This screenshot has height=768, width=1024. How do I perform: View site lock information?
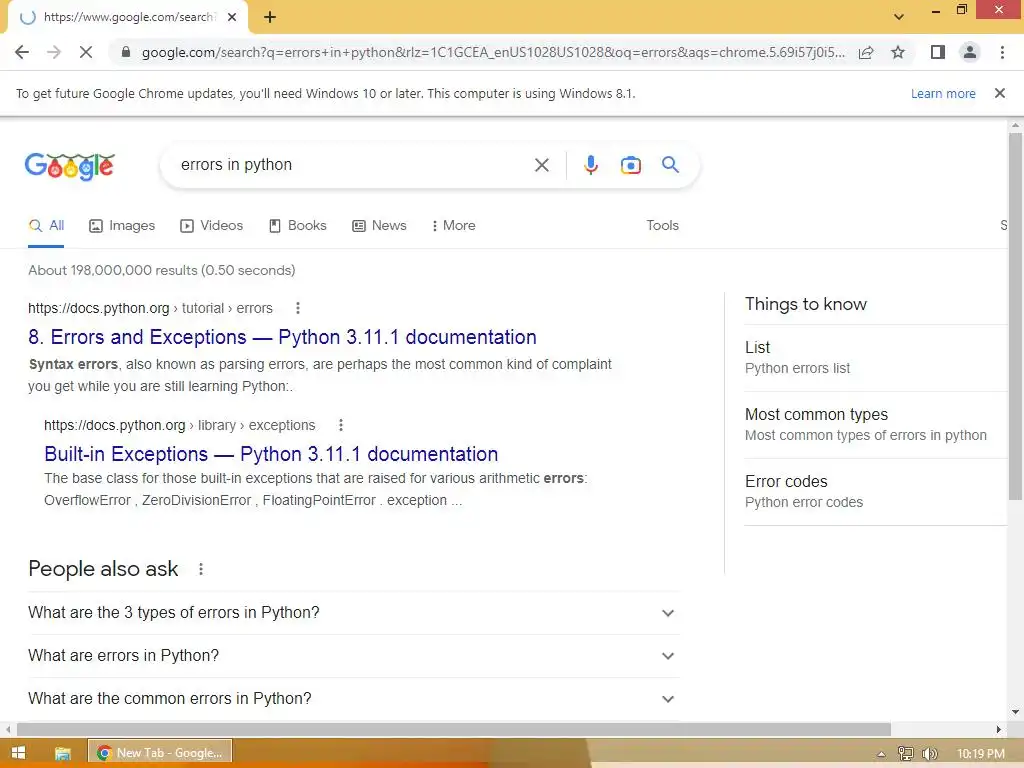point(126,52)
